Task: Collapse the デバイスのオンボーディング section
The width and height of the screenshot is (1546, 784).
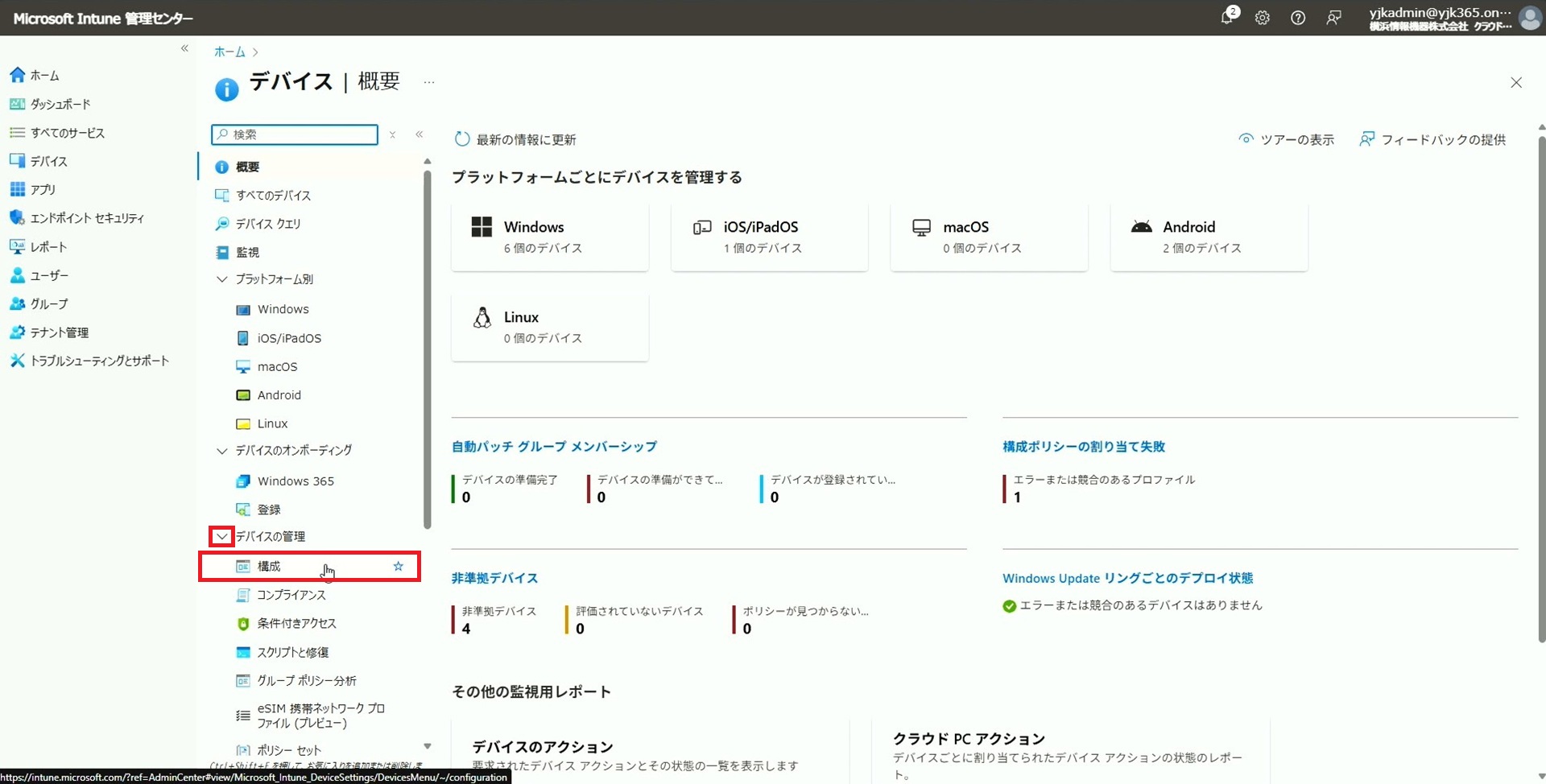Action: click(x=221, y=451)
